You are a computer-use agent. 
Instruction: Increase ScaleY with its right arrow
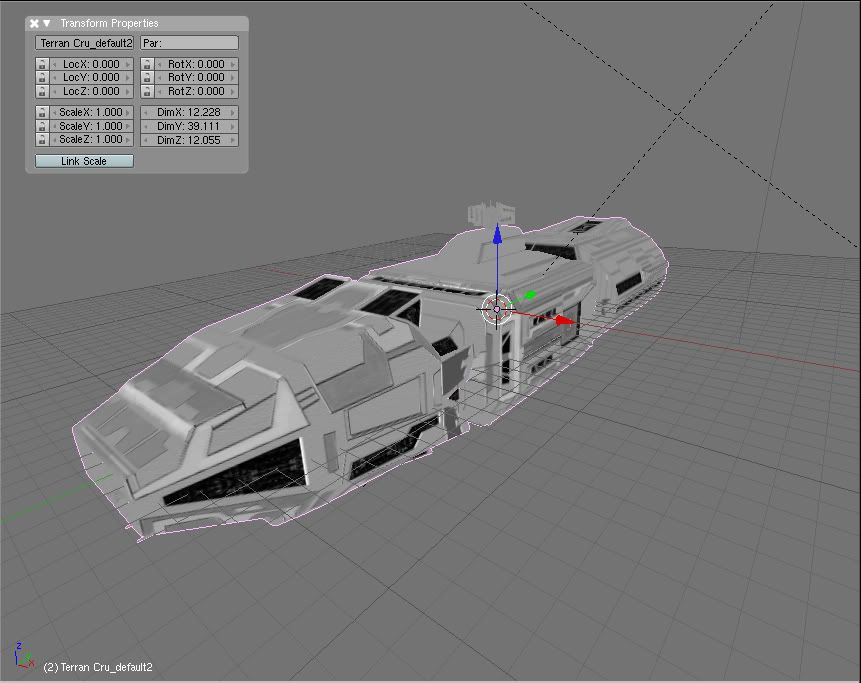click(128, 126)
